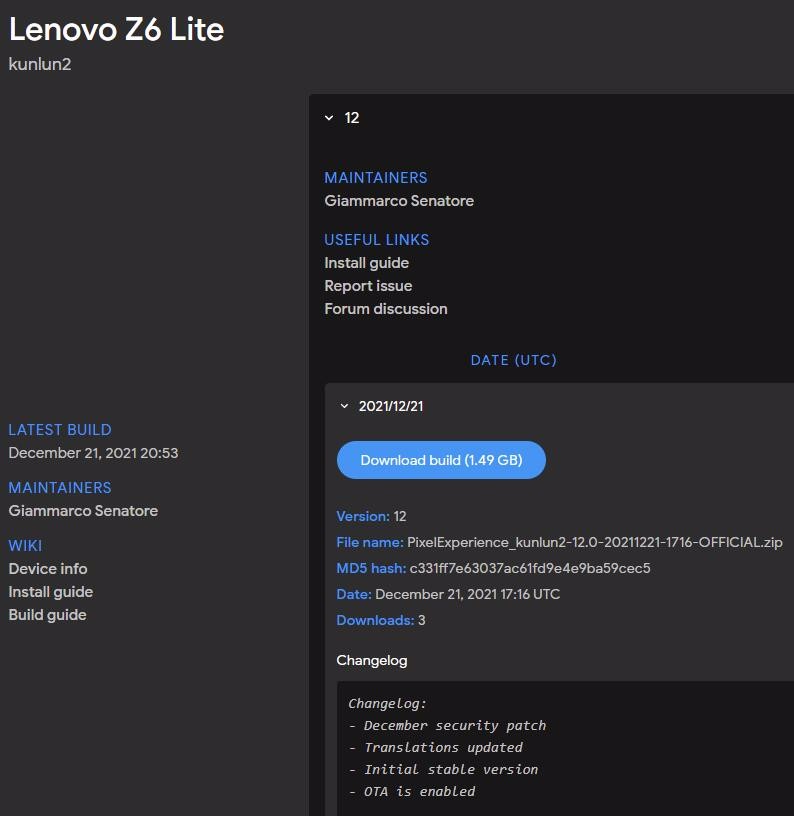This screenshot has width=794, height=816.
Task: Select the MD5 hash value c331ff7e63037ac61fd9e4e9ba59cec5
Action: pos(530,568)
